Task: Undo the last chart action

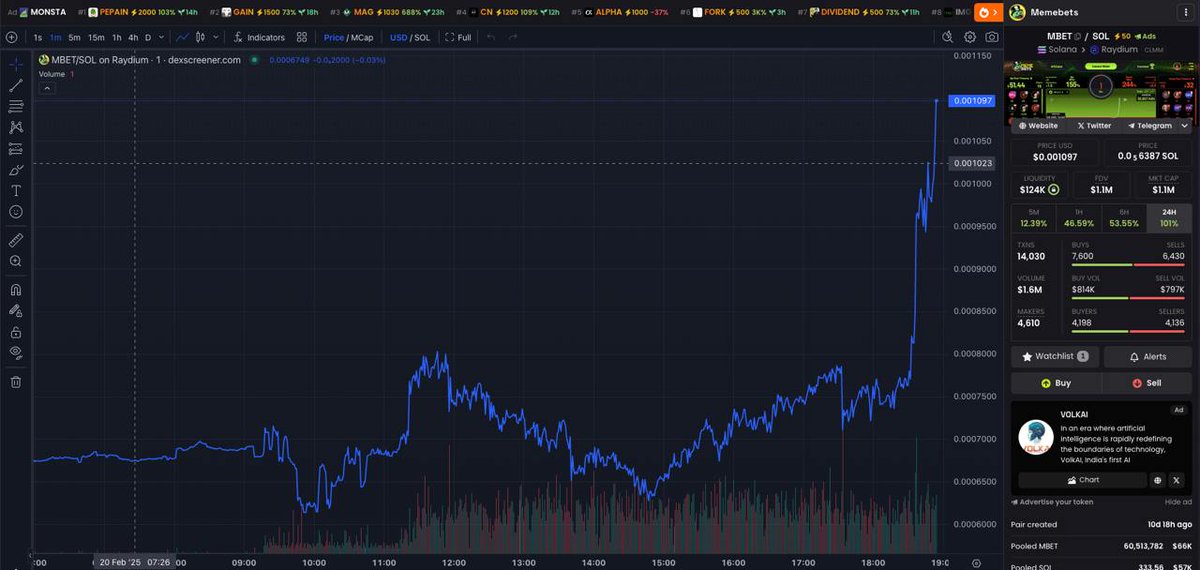Action: click(x=491, y=37)
